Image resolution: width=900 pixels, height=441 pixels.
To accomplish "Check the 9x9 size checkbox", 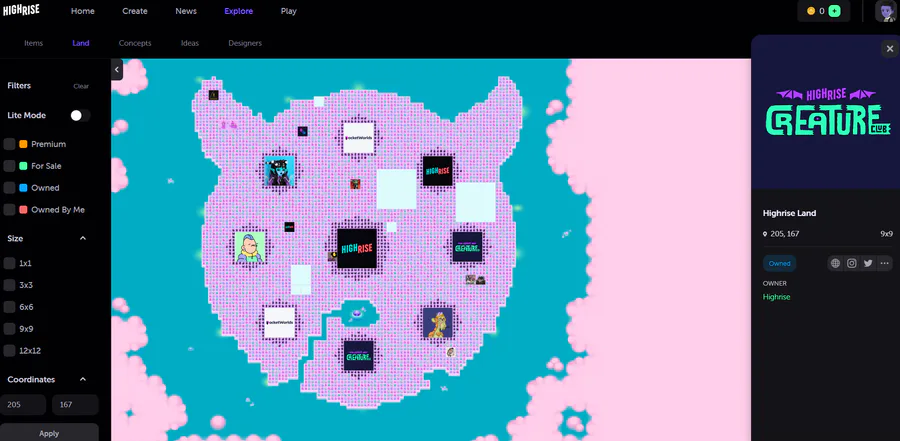I will pos(9,328).
